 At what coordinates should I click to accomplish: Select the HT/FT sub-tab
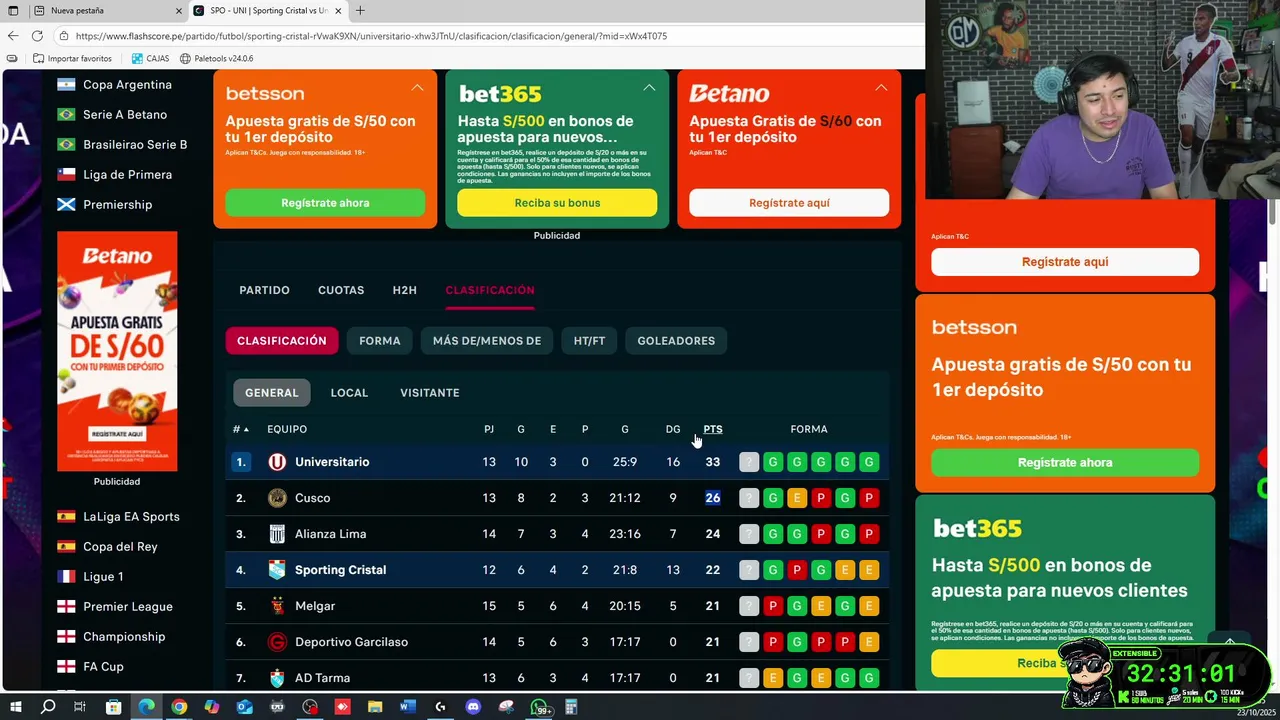(589, 341)
